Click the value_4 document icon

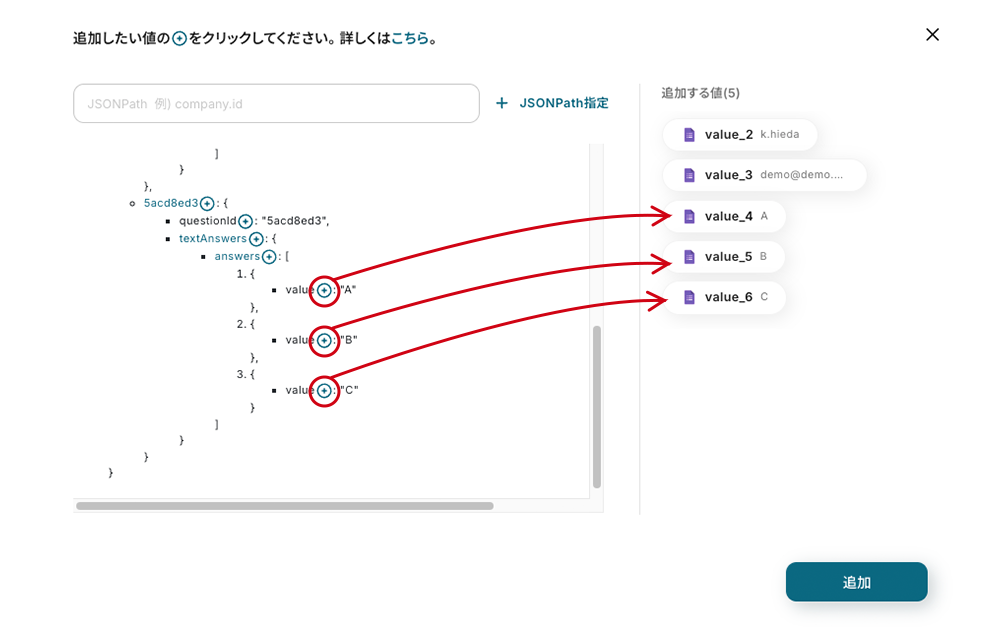689,216
